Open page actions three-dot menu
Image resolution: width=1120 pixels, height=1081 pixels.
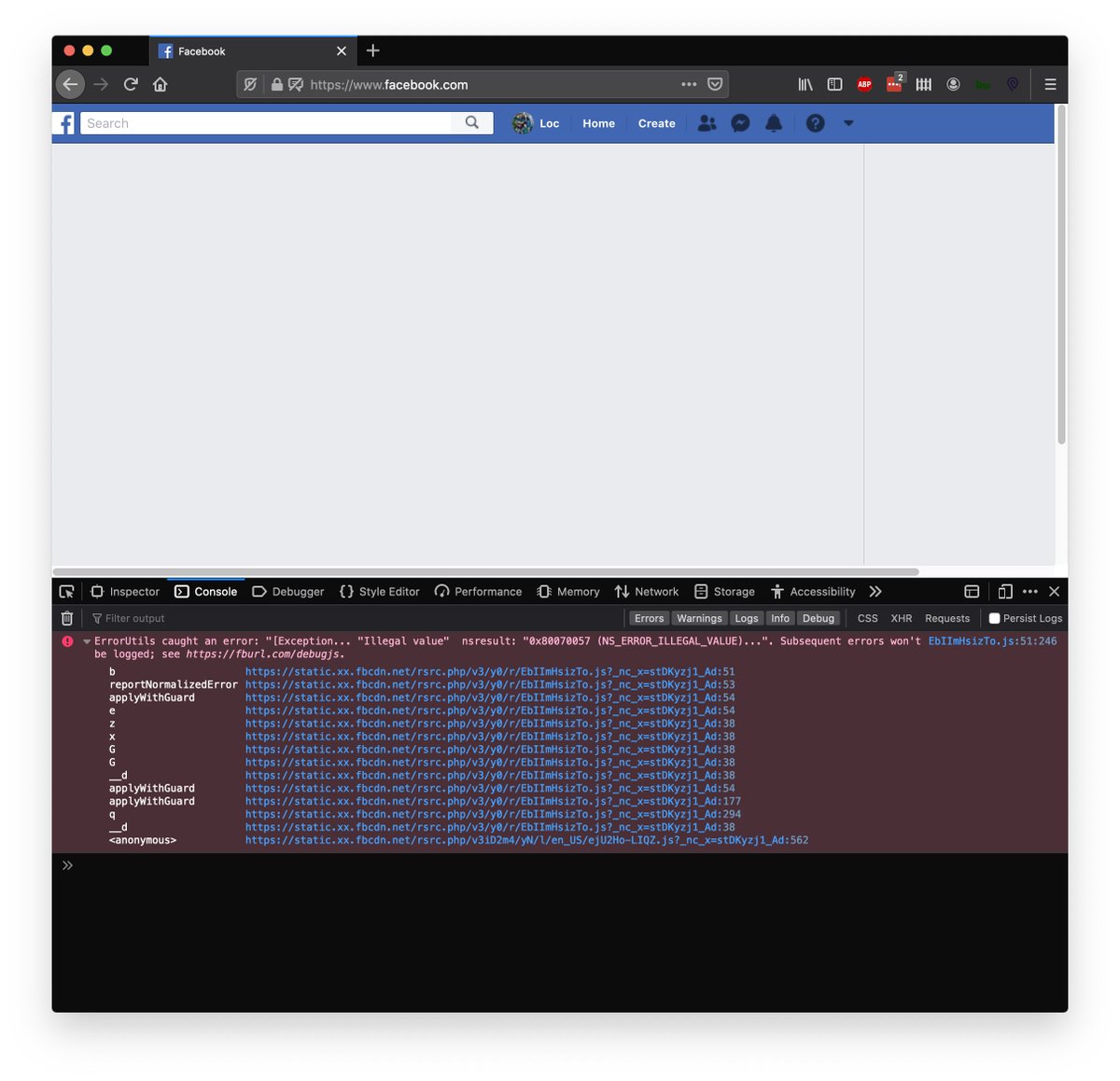coord(689,84)
